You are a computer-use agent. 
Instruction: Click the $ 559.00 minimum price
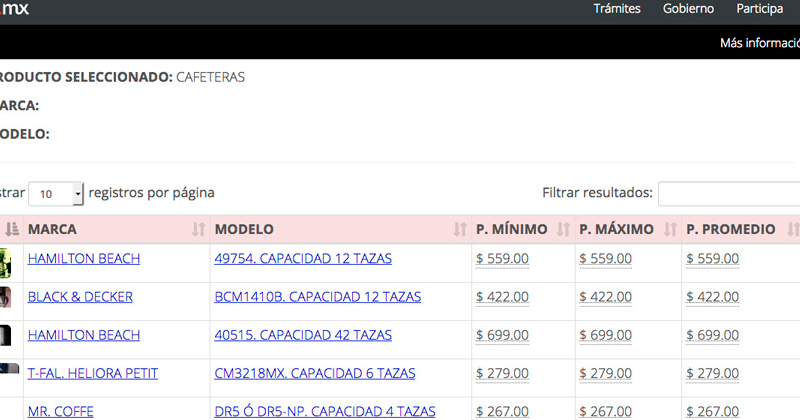coord(502,259)
